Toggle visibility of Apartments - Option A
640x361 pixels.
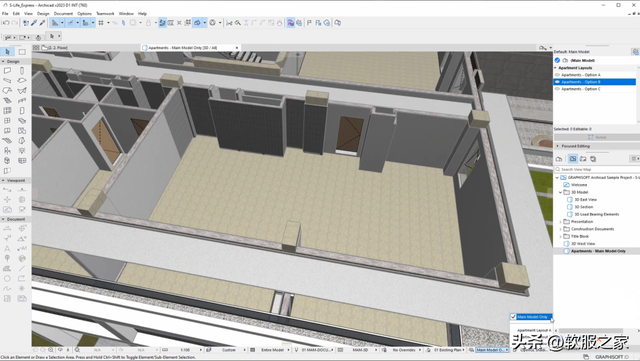557,75
